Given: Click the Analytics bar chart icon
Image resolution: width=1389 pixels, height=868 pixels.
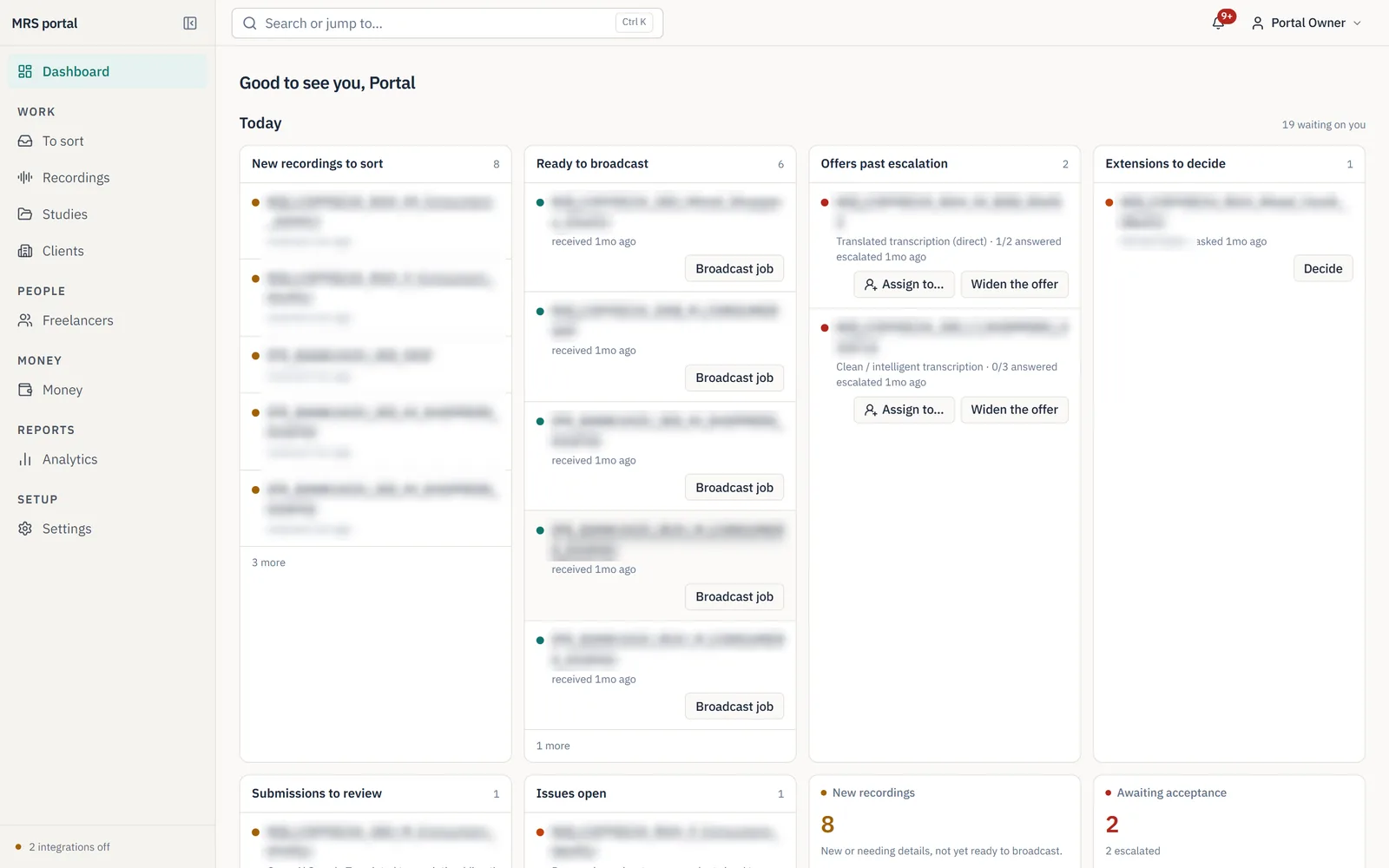Looking at the screenshot, I should [x=25, y=459].
